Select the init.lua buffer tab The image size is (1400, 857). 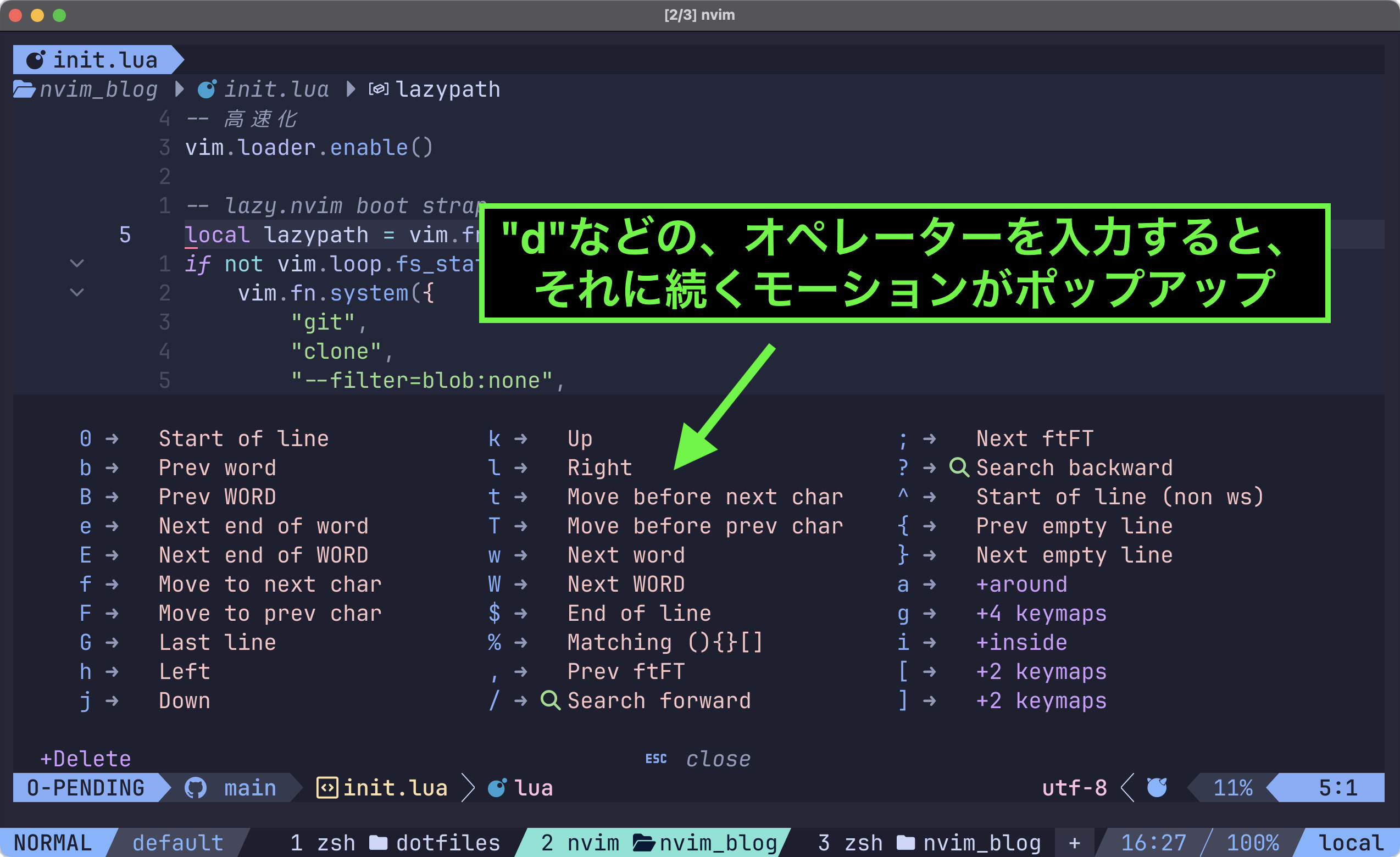(x=98, y=60)
